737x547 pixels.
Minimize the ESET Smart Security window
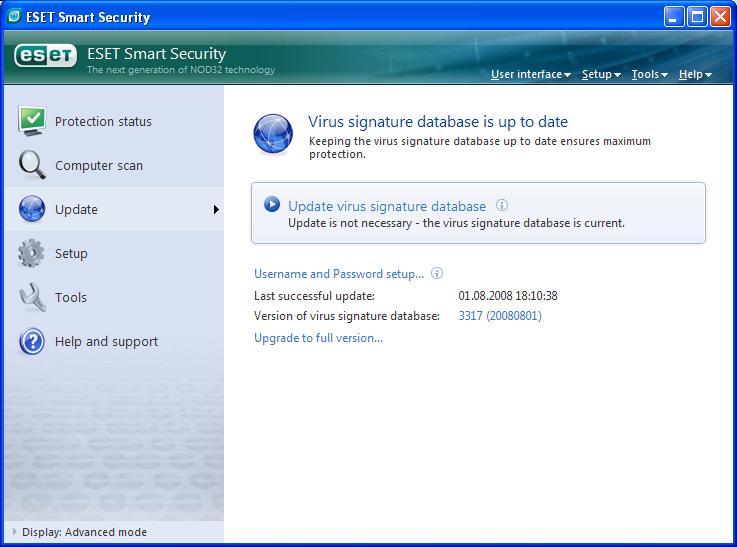674,17
